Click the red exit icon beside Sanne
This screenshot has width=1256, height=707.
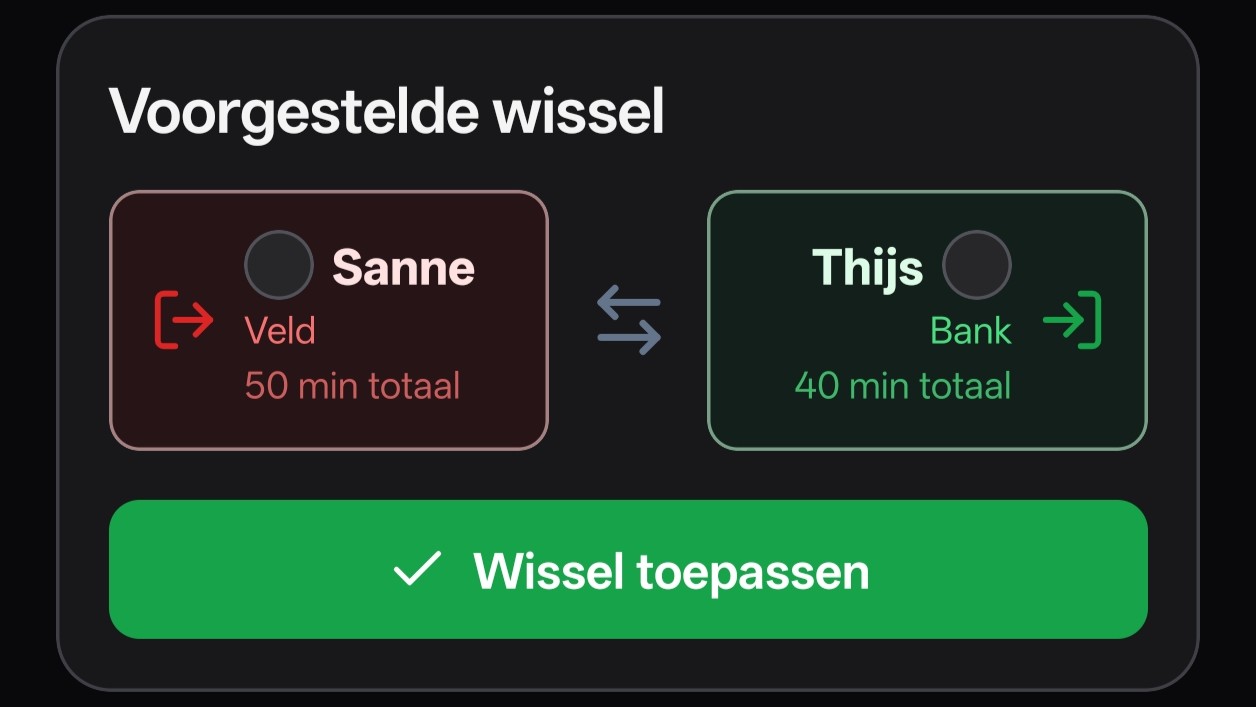click(x=184, y=320)
